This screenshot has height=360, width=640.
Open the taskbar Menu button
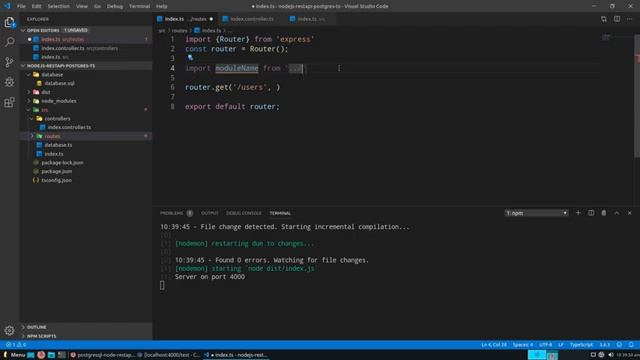tap(14, 355)
